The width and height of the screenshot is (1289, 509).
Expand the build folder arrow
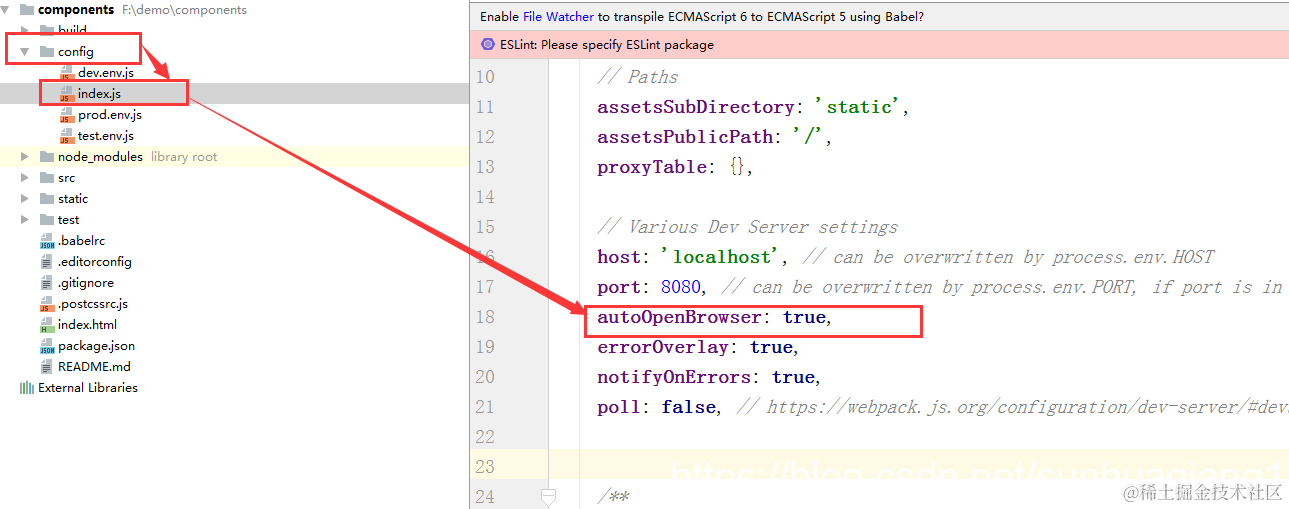[x=25, y=31]
